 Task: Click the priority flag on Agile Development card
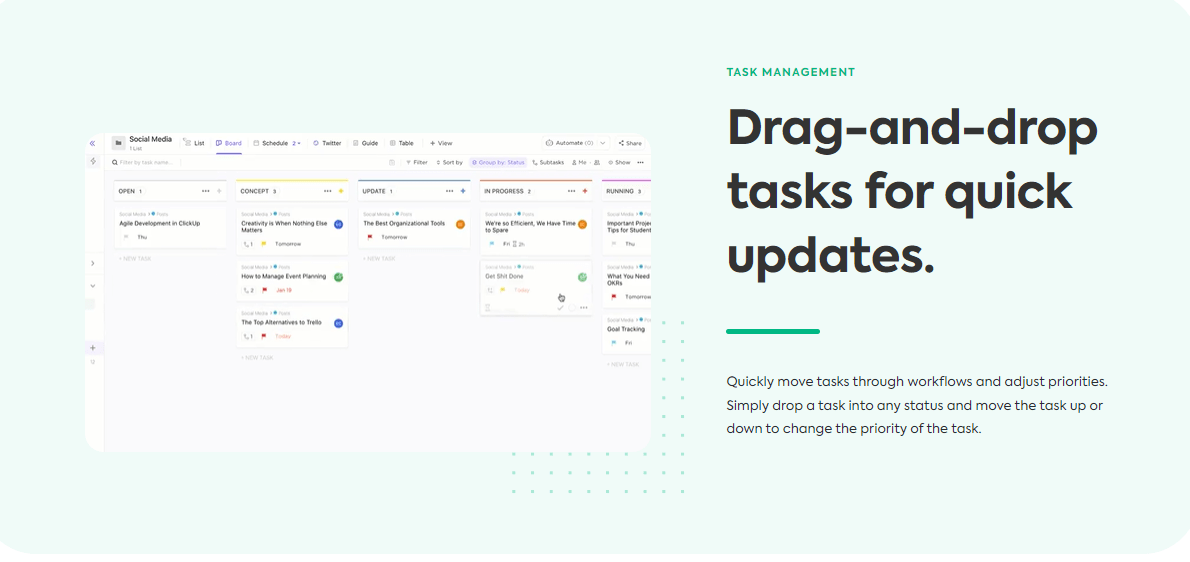click(127, 237)
